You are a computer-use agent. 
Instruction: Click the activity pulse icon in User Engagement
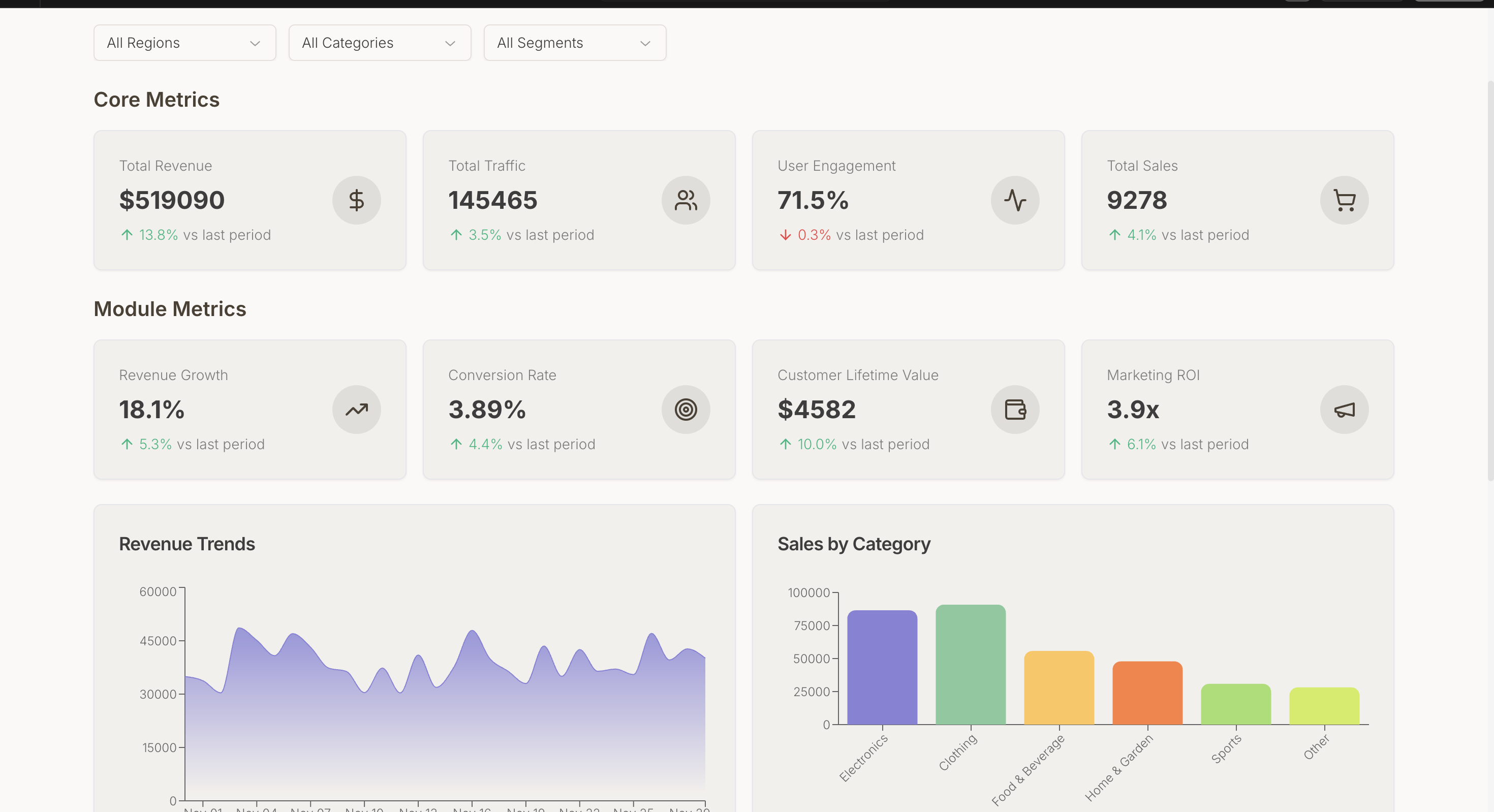click(1014, 200)
